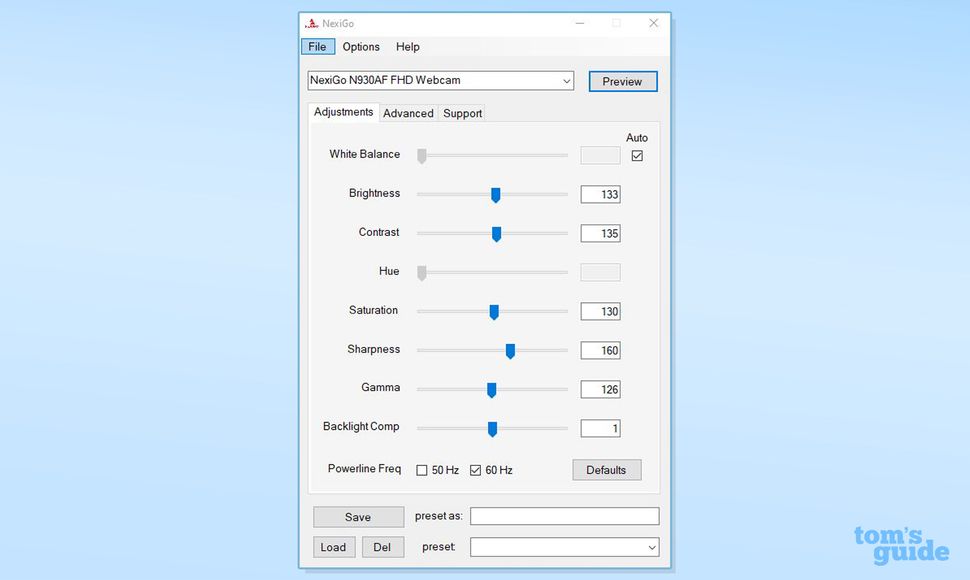
Task: Toggle the 60 Hz powerline checkbox
Action: point(475,471)
